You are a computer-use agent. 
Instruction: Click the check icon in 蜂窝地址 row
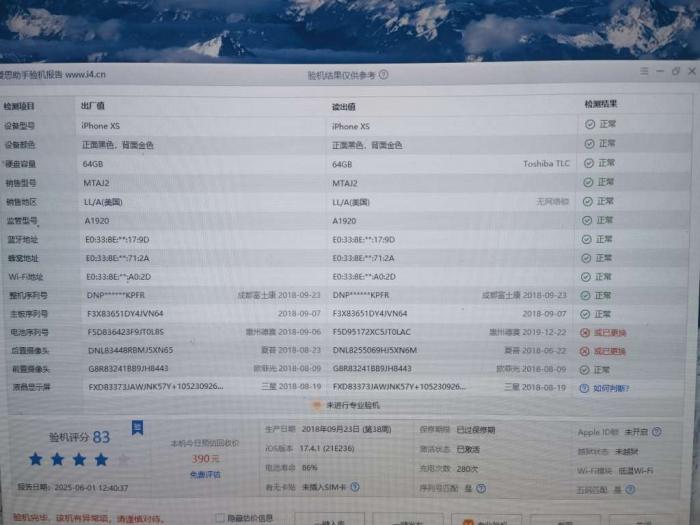pyautogui.click(x=586, y=258)
